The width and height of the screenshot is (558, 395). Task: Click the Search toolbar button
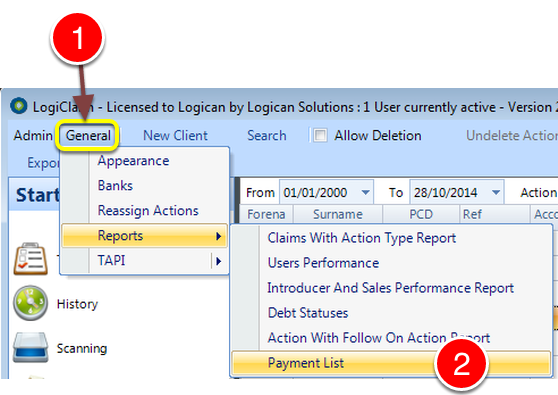(x=267, y=136)
